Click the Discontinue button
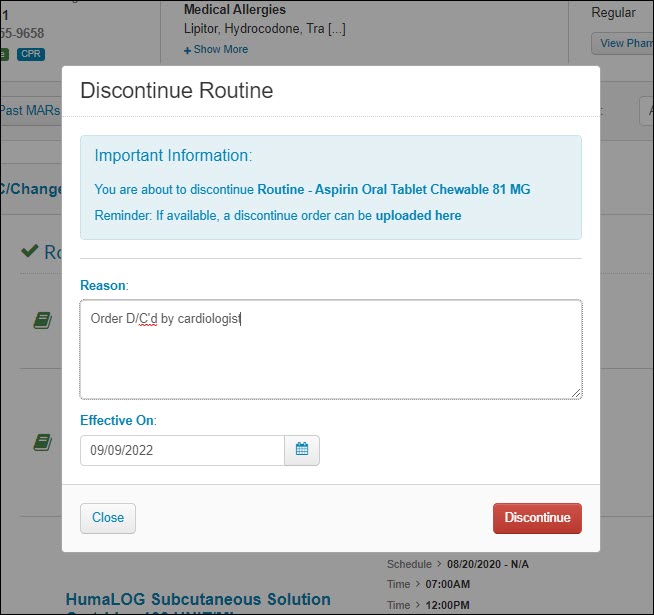The width and height of the screenshot is (654, 615). coord(537,518)
